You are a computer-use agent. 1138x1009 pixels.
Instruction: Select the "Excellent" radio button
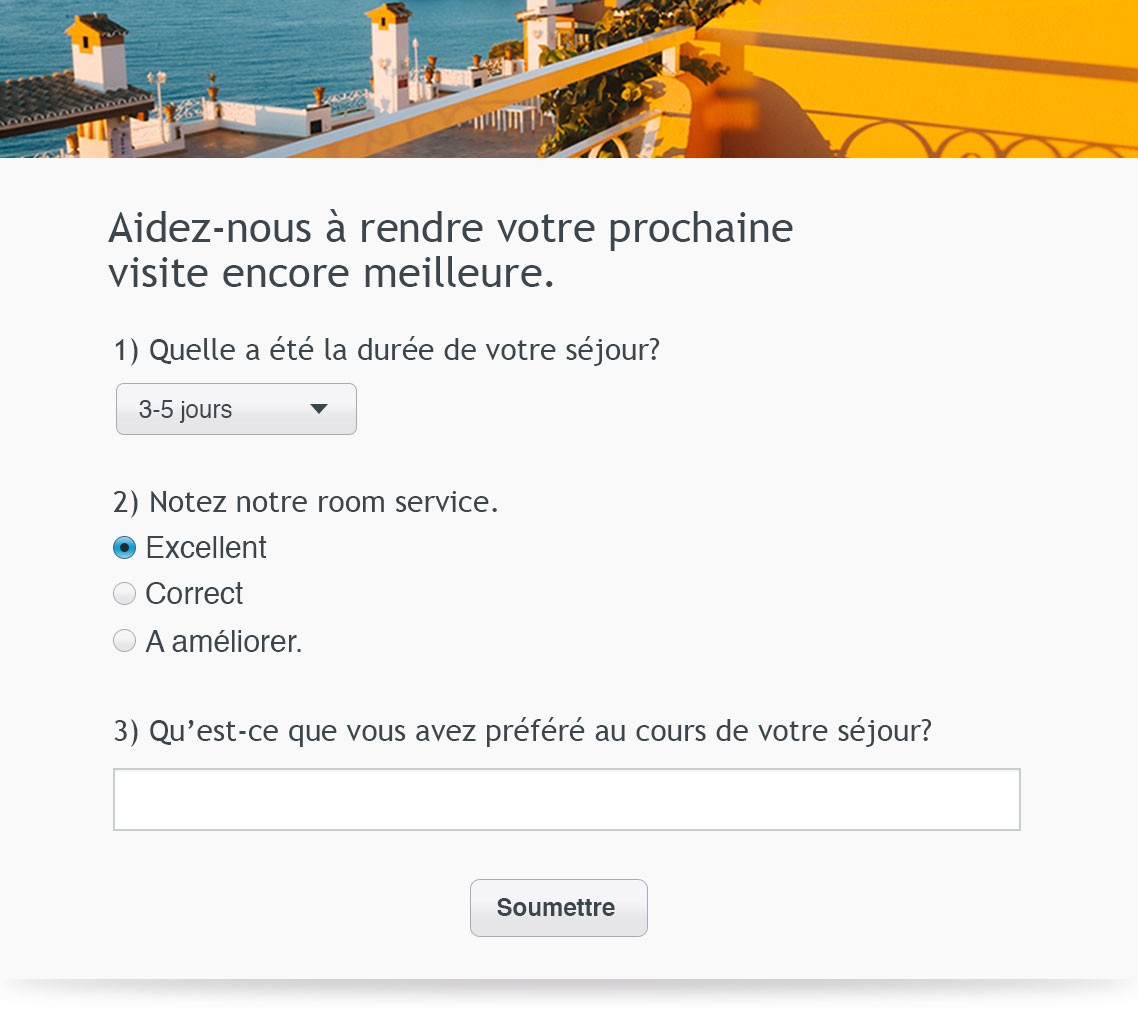(x=124, y=547)
